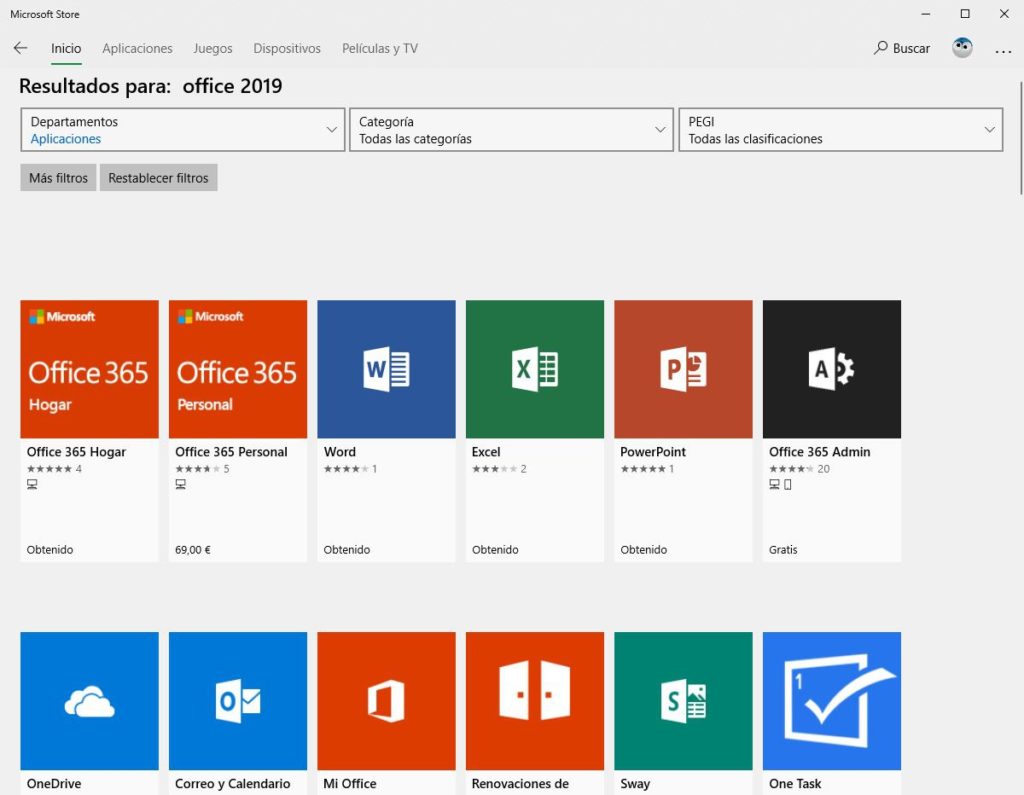The height and width of the screenshot is (795, 1024).
Task: Click the Office 365 Admin title text
Action: (820, 451)
